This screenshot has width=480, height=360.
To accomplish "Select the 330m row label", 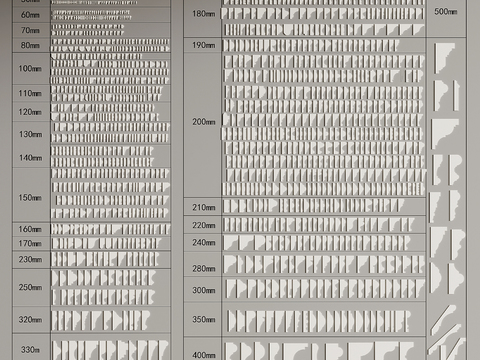I will coord(30,350).
